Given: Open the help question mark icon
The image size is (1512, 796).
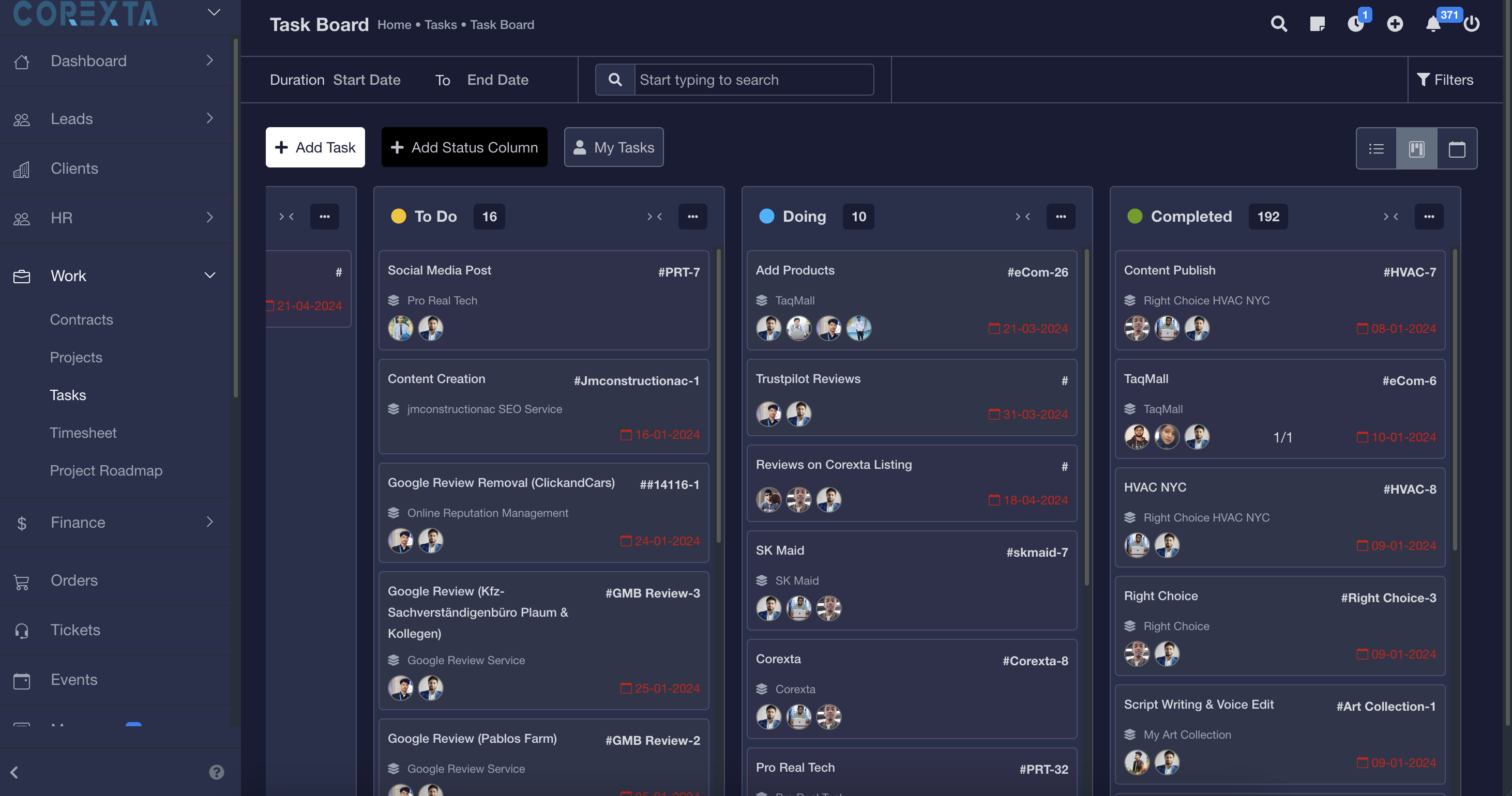Looking at the screenshot, I should 217,772.
